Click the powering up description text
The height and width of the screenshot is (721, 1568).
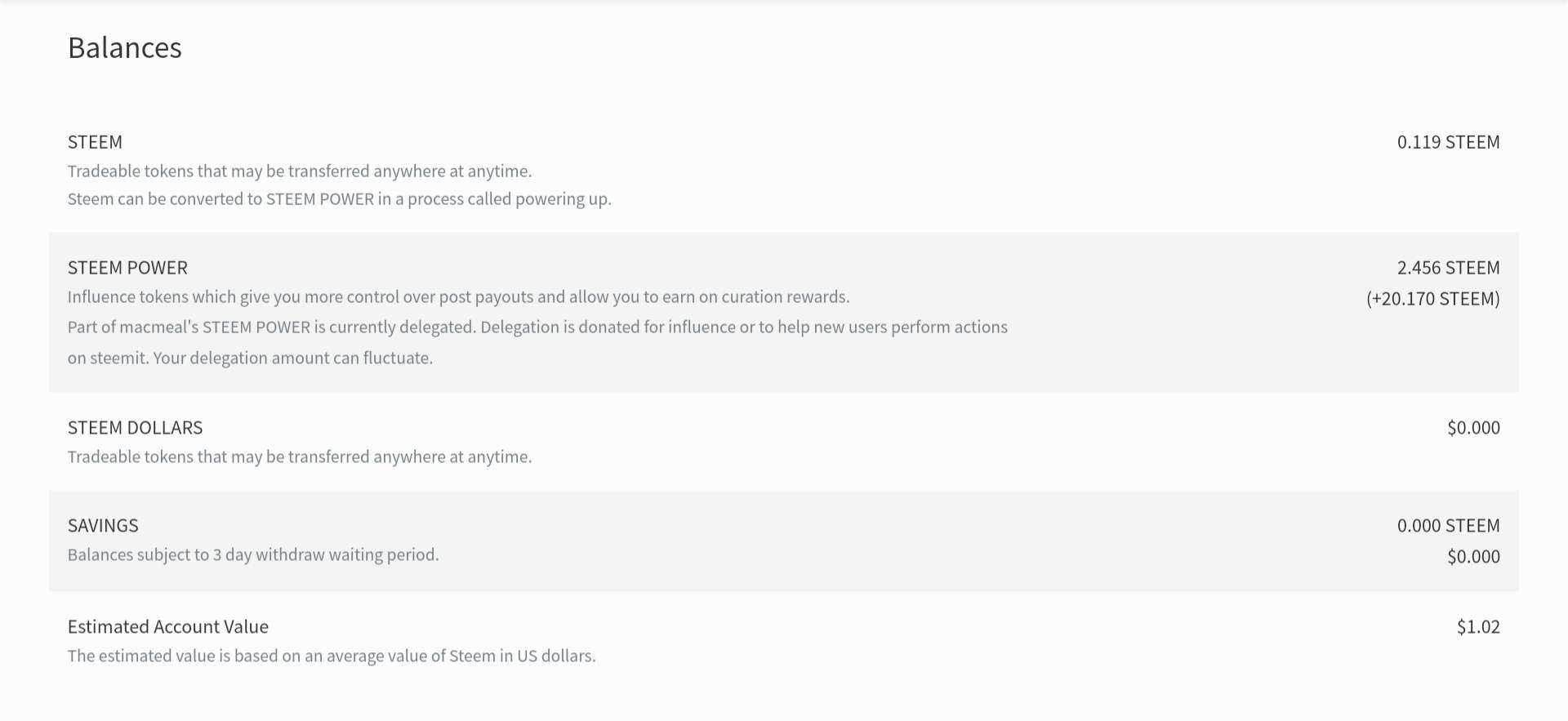339,199
